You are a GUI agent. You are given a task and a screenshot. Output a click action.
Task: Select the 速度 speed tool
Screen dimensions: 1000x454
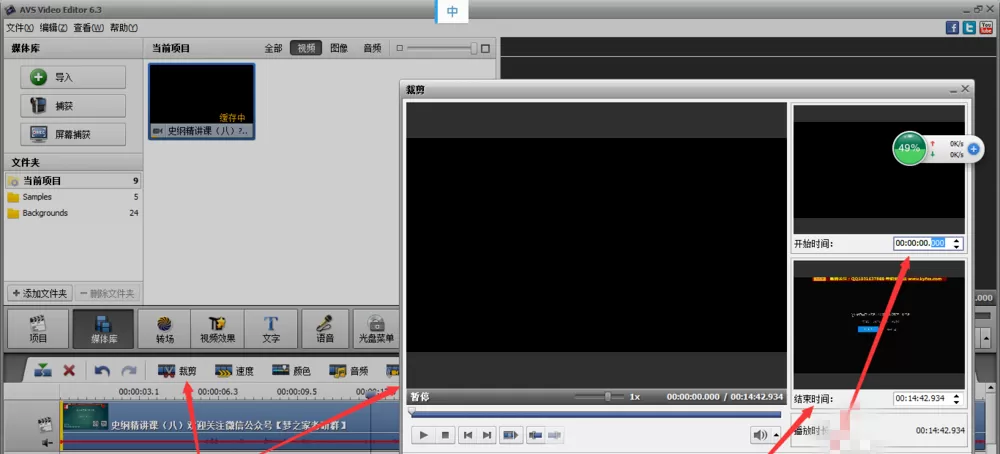(x=234, y=371)
